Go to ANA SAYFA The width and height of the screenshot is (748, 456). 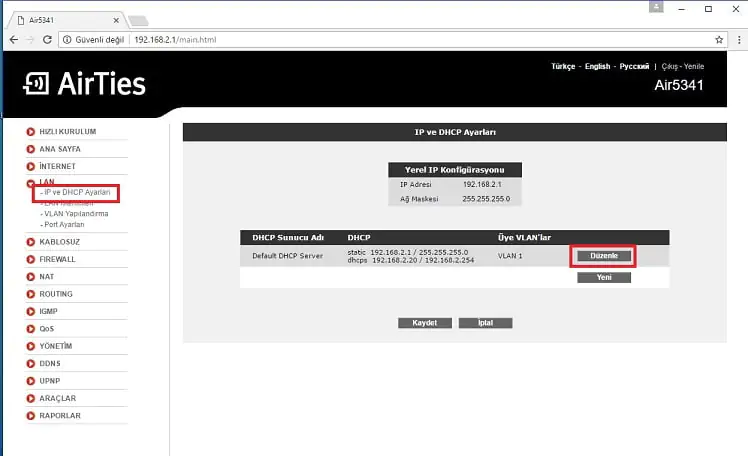[x=60, y=149]
